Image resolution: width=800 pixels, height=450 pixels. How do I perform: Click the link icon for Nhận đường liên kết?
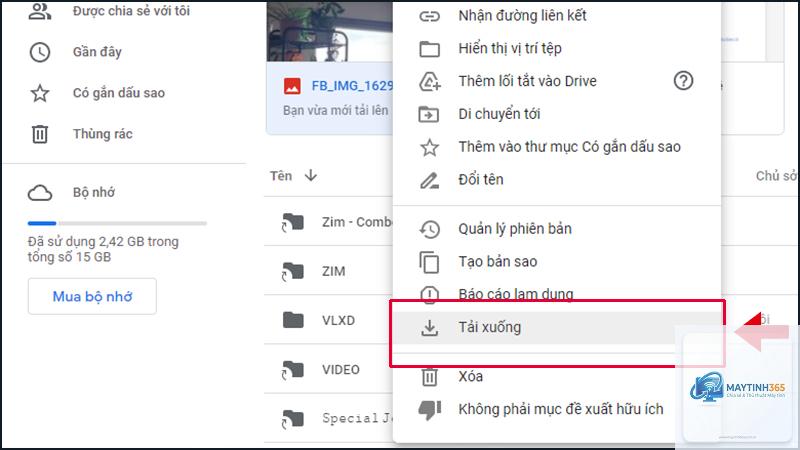[429, 16]
